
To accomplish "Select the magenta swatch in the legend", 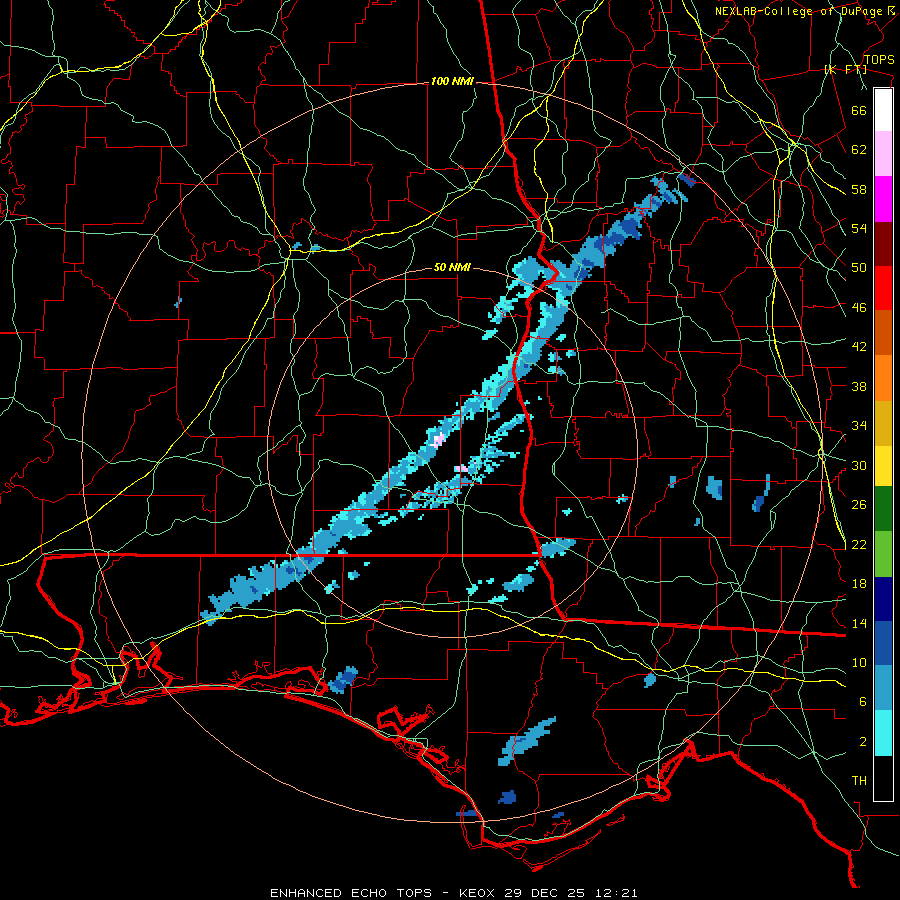I will click(883, 199).
